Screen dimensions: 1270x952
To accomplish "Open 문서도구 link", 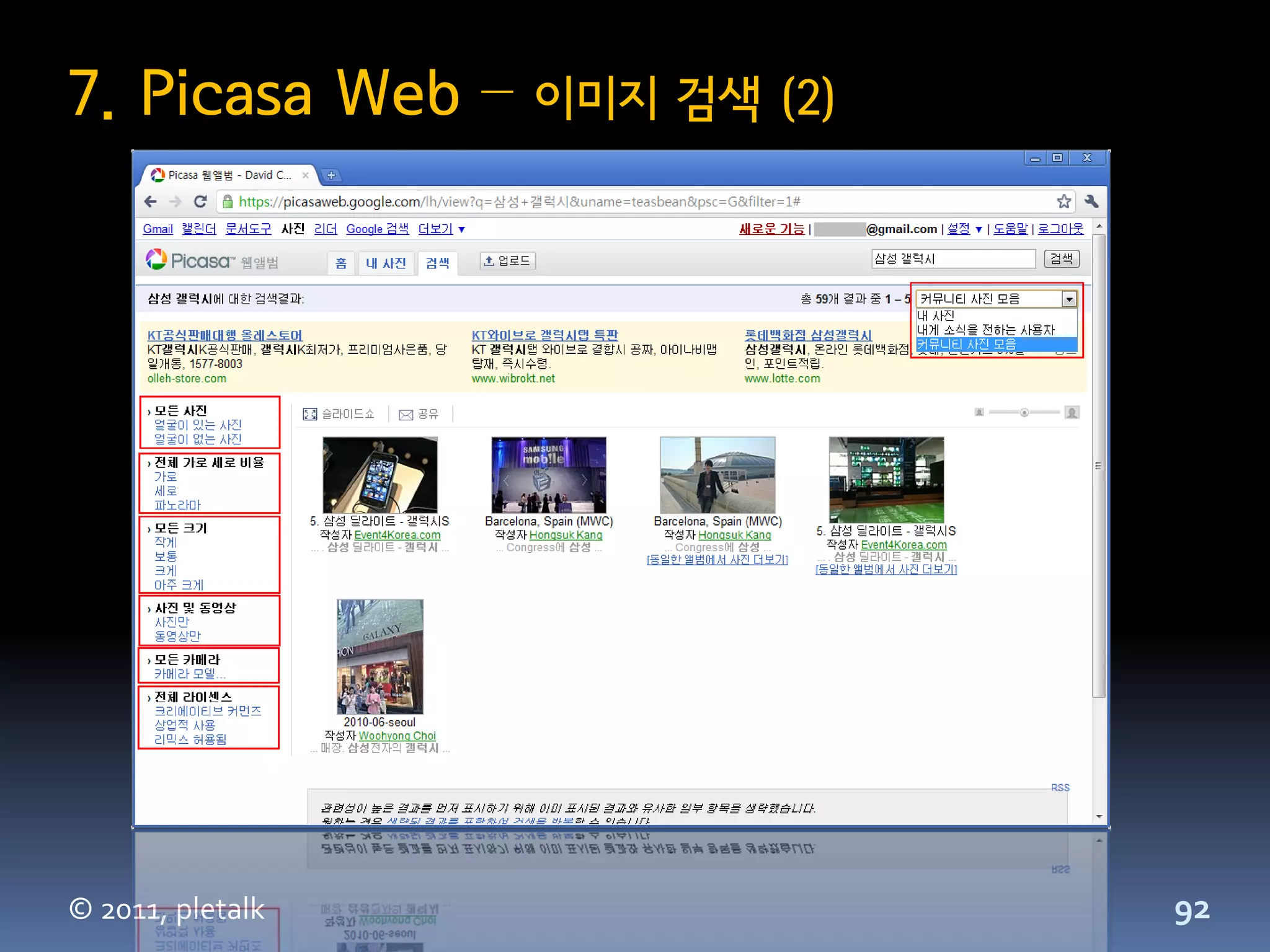I will [x=248, y=229].
